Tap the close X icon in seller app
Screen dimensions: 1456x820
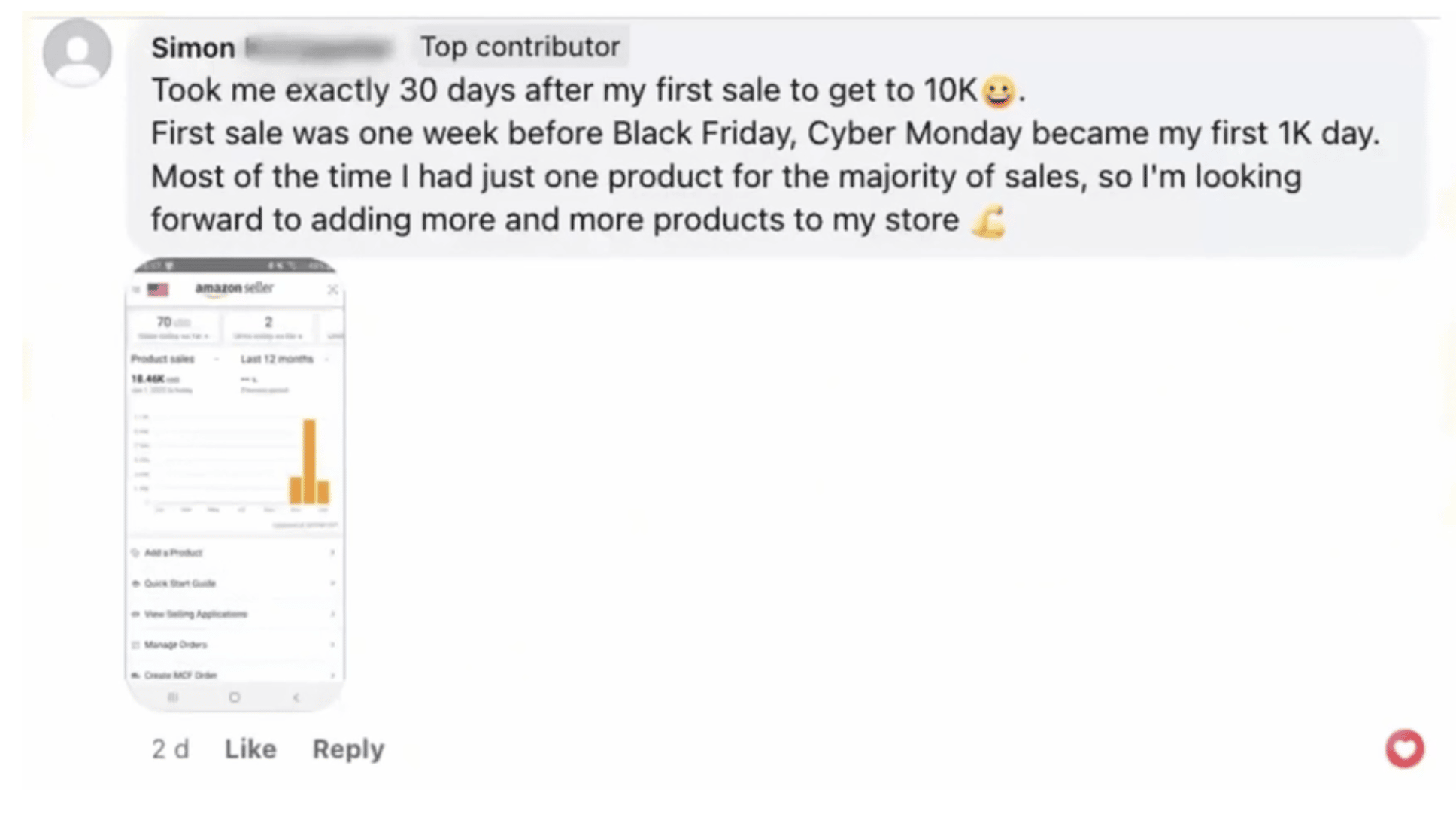pos(332,290)
